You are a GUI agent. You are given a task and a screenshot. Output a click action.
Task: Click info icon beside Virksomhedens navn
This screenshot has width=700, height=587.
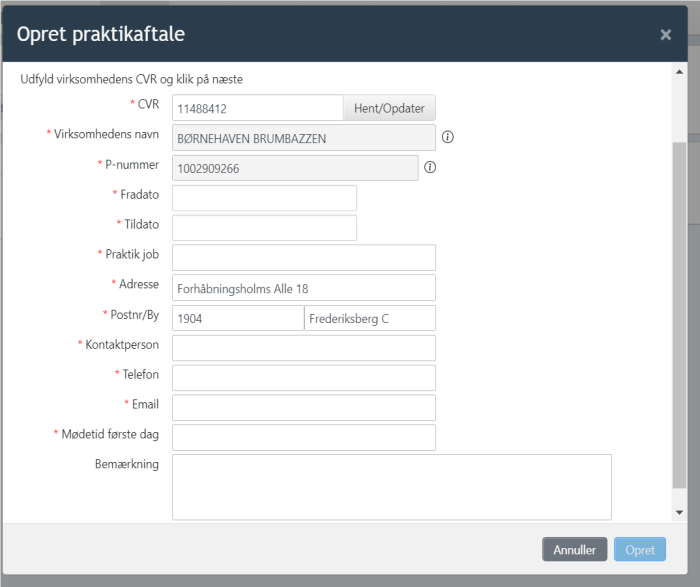pyautogui.click(x=448, y=137)
